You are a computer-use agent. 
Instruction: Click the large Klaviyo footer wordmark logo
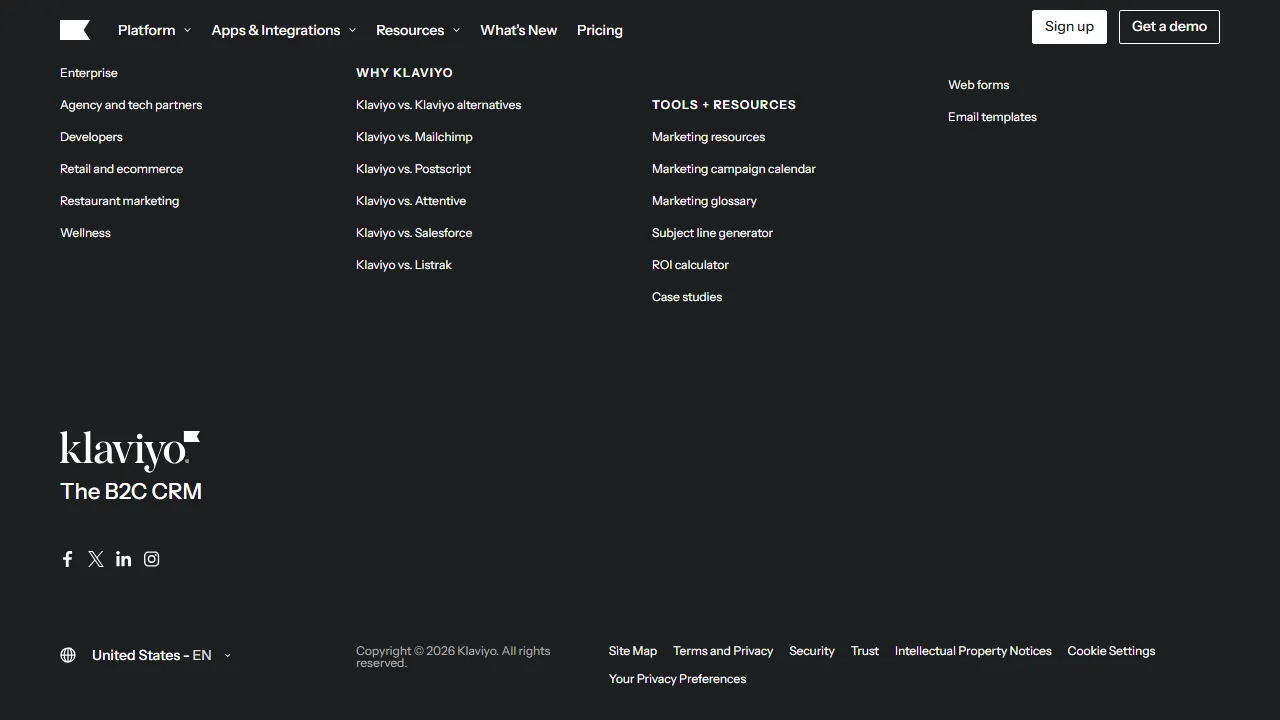[x=130, y=451]
